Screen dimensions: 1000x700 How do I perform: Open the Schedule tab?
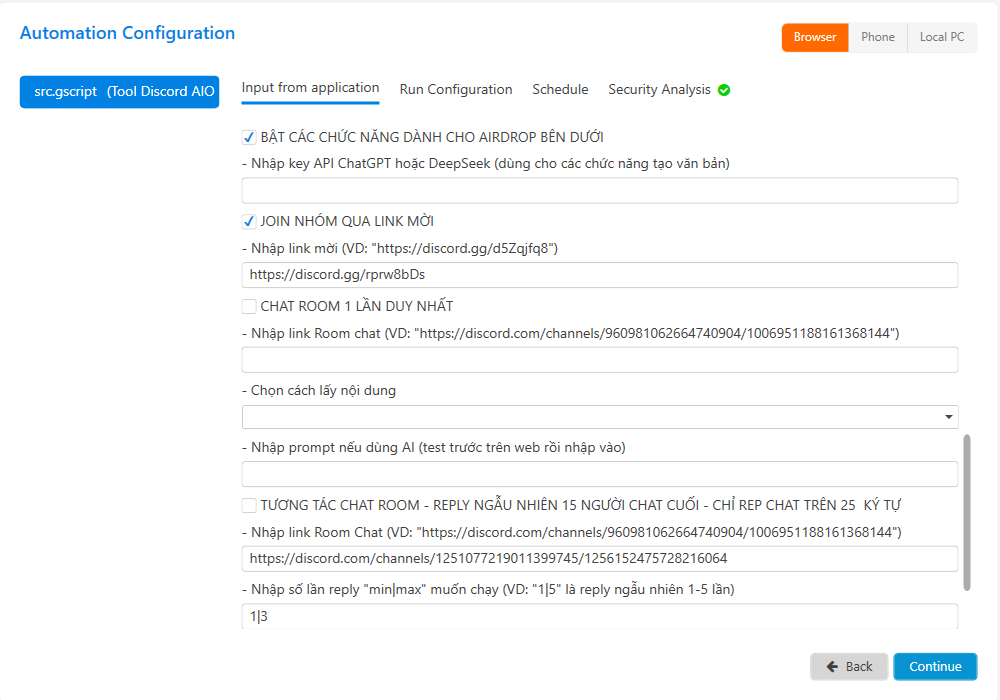coord(560,89)
